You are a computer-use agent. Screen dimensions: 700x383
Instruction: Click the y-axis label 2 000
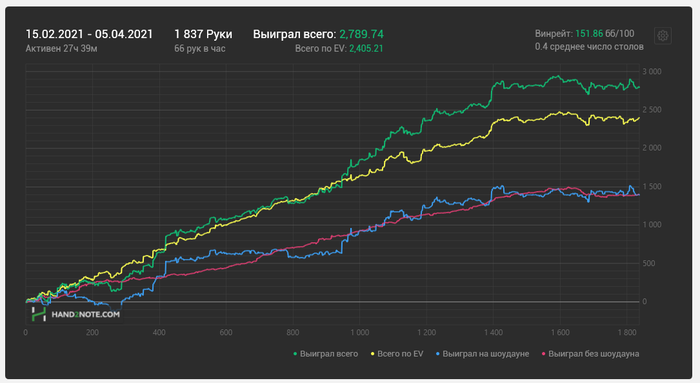(652, 148)
